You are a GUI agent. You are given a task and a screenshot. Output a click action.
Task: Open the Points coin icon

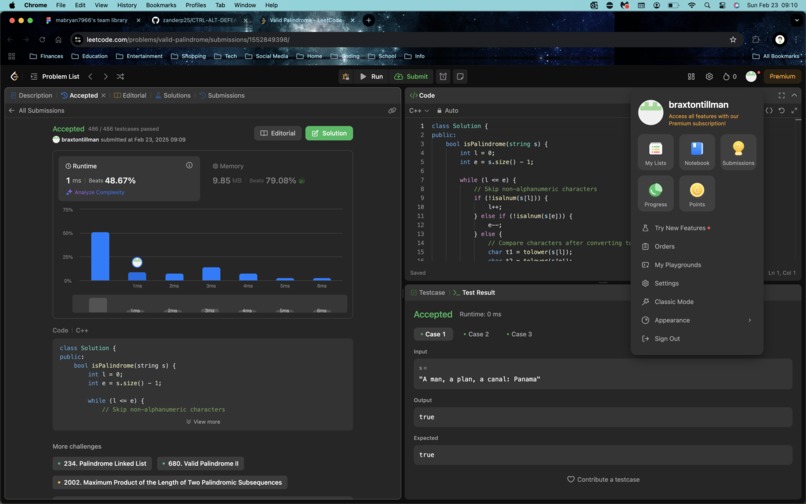697,193
